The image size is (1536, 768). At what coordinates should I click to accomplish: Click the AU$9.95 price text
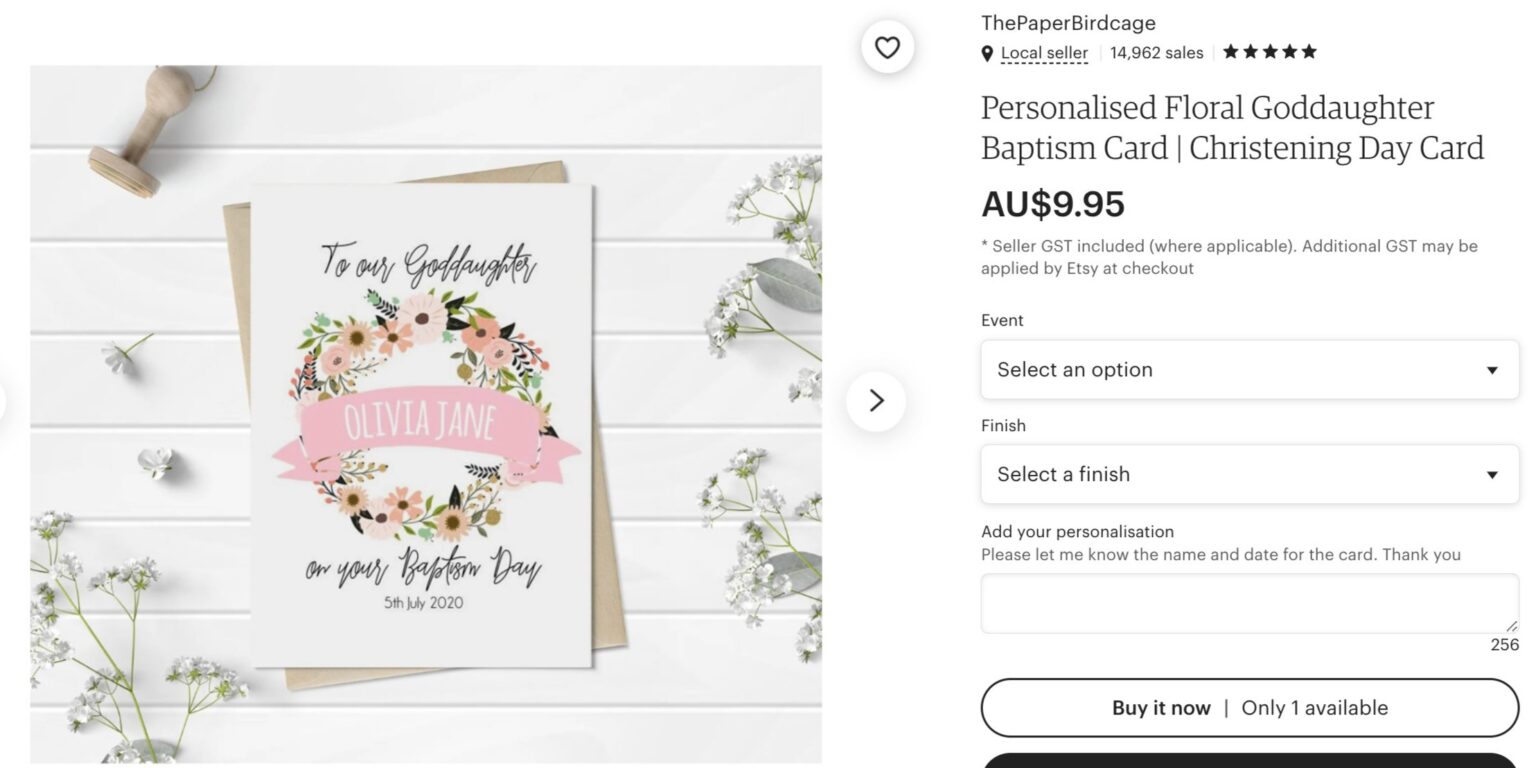(x=1052, y=205)
